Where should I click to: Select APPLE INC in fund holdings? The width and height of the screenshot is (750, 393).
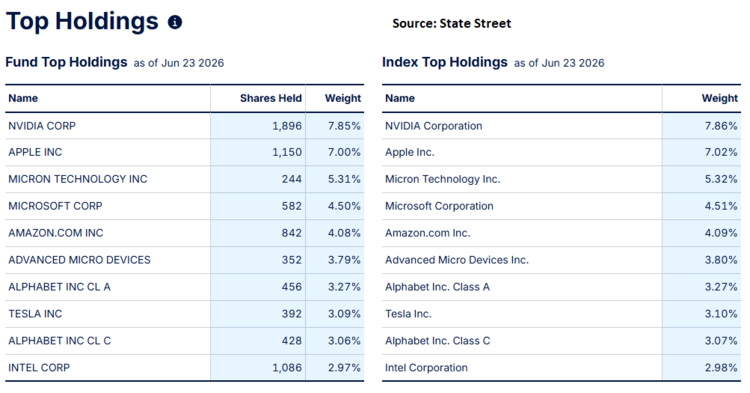pyautogui.click(x=35, y=152)
